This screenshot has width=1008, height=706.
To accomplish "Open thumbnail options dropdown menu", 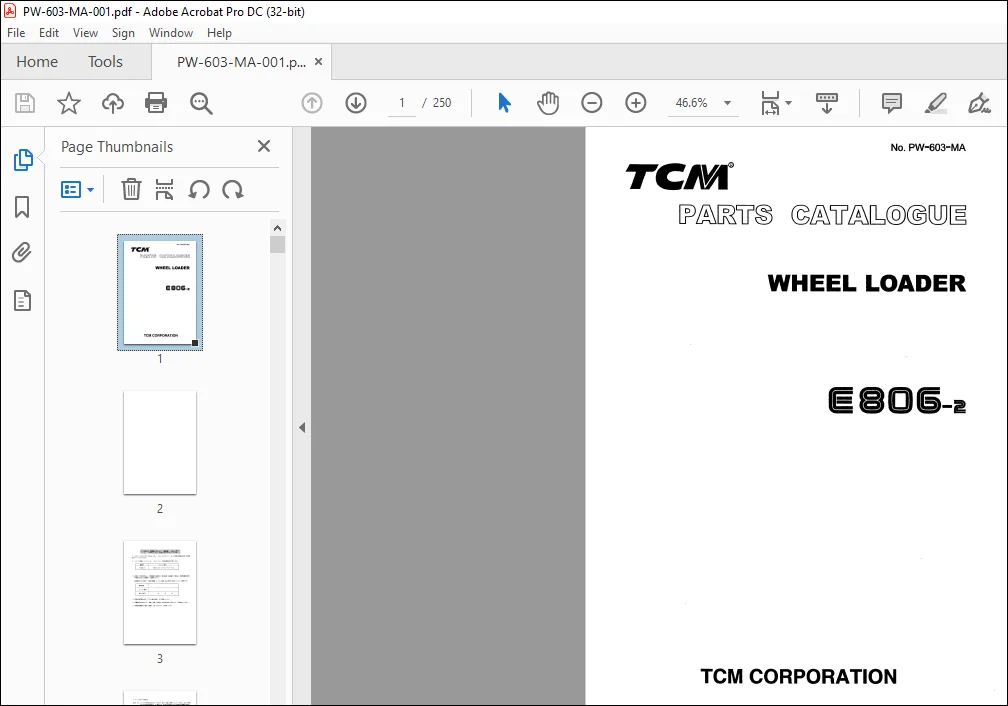I will tap(77, 190).
